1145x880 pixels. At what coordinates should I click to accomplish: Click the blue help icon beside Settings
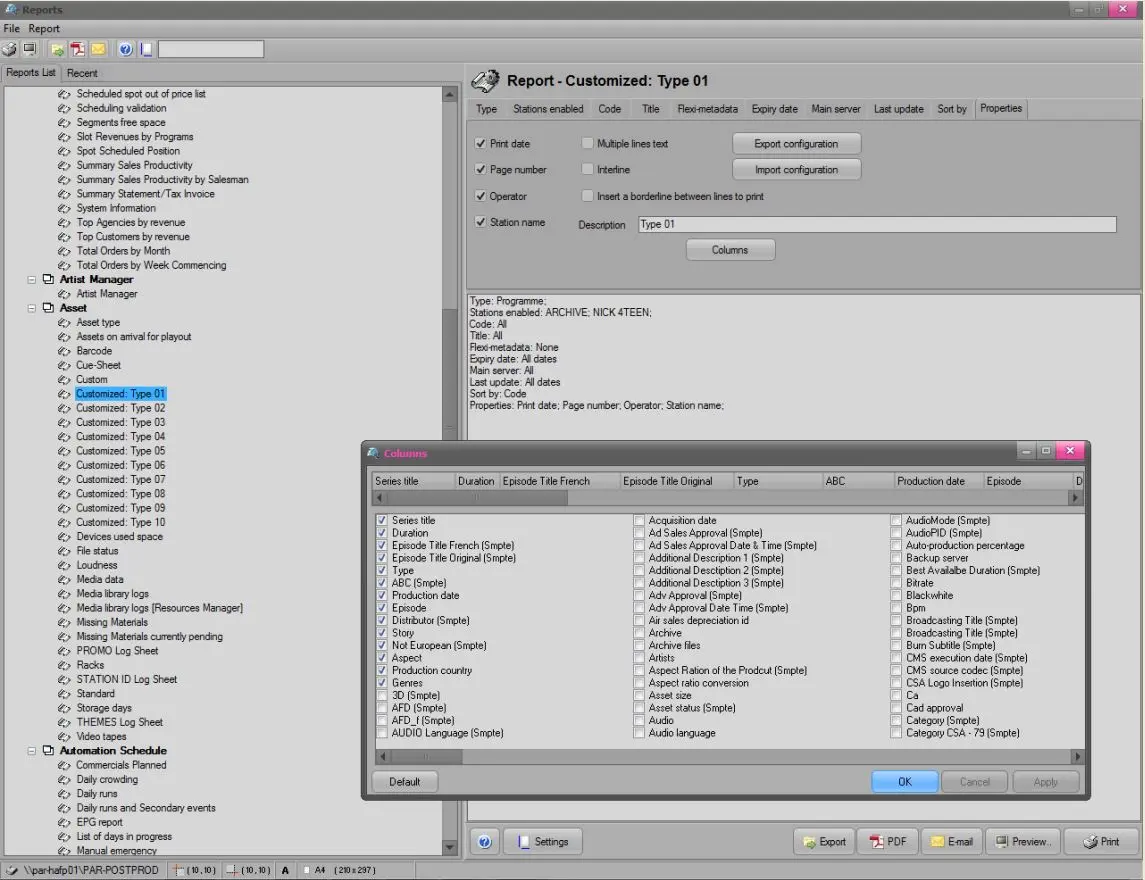coord(484,842)
